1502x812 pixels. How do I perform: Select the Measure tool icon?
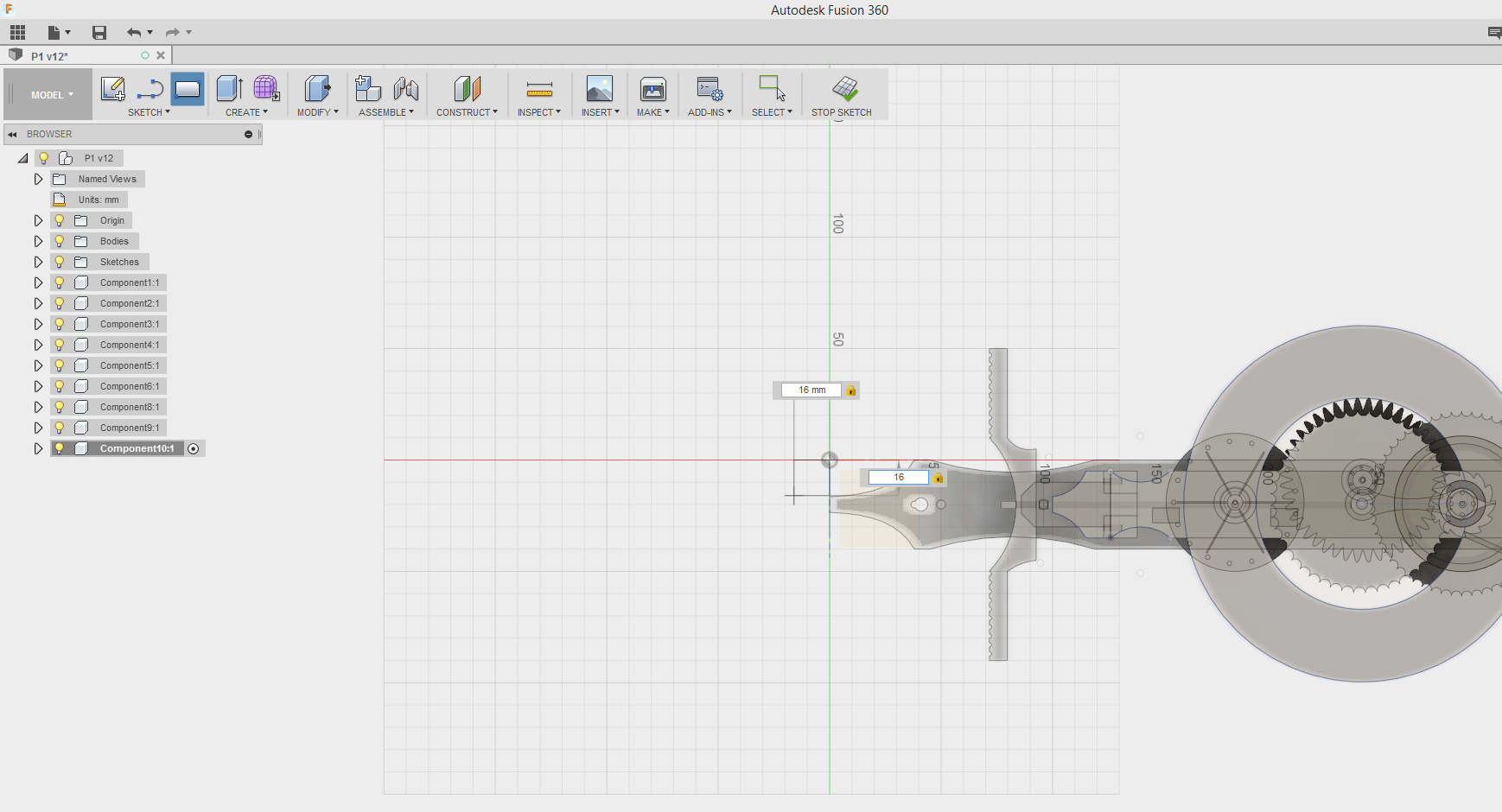pyautogui.click(x=539, y=89)
